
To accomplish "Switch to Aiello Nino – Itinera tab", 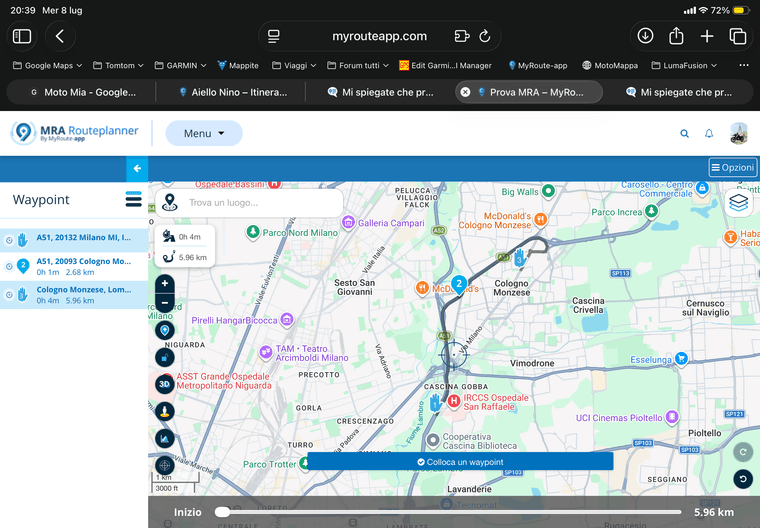I will (x=233, y=92).
